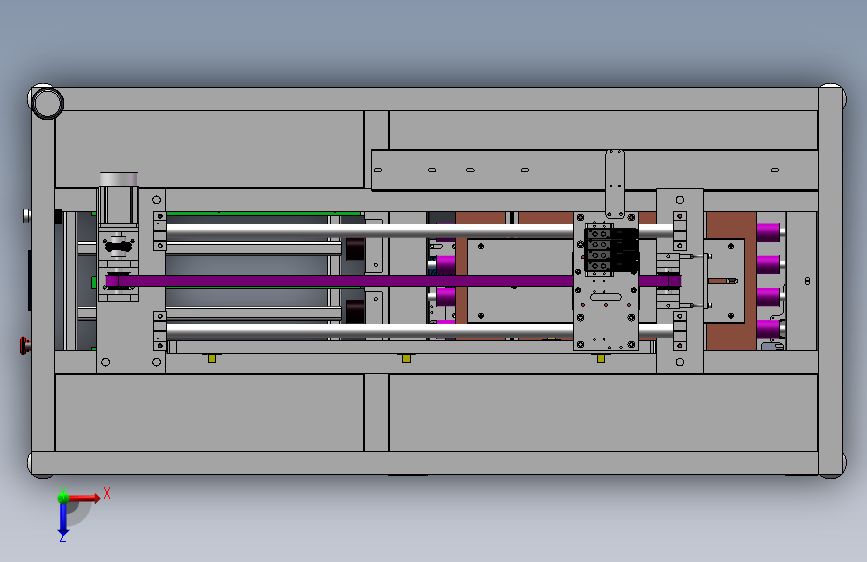This screenshot has width=867, height=562.
Task: Select the long bracket plate with slotted holes
Action: [594, 170]
